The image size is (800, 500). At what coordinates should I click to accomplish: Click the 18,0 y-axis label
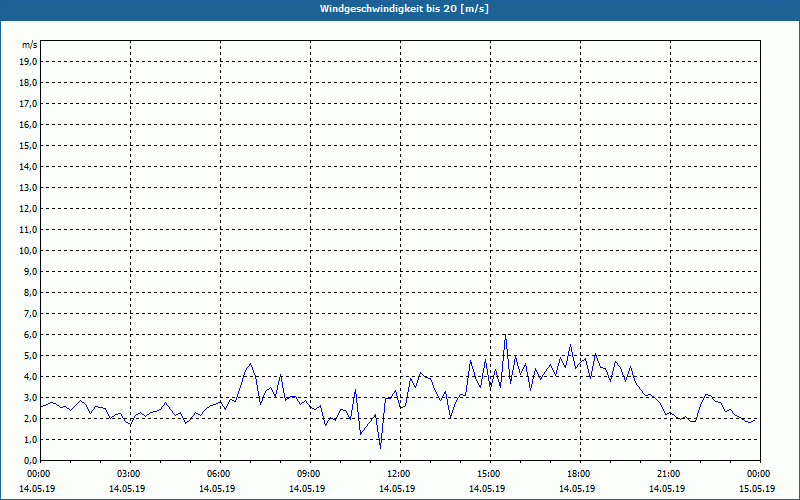[28, 83]
